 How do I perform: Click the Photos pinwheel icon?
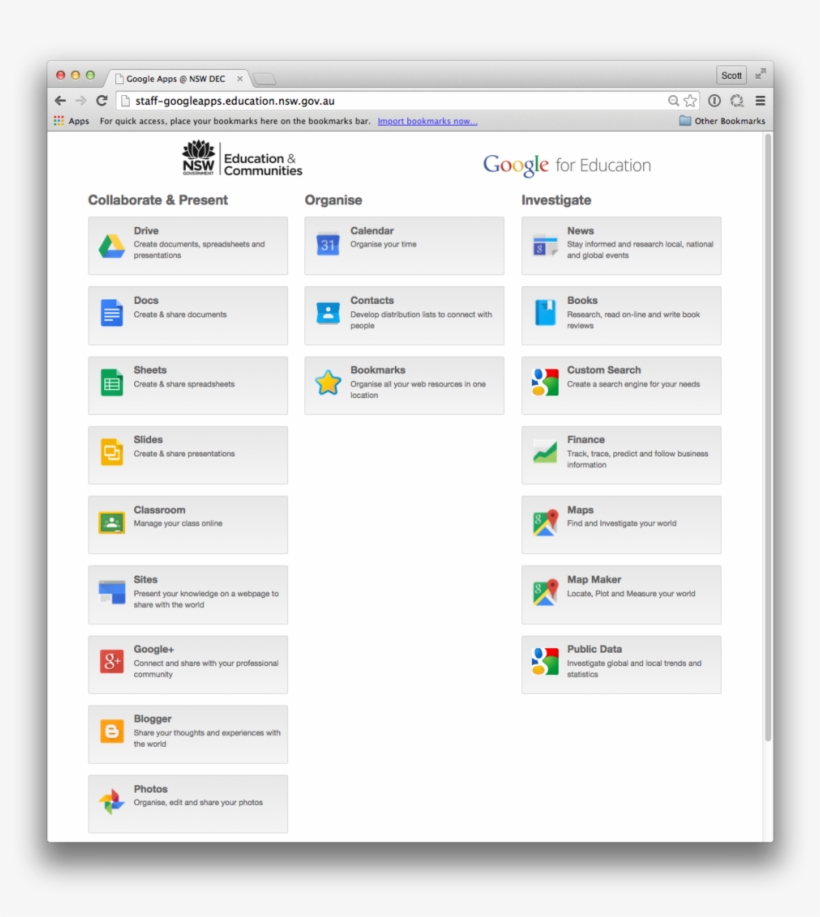111,801
